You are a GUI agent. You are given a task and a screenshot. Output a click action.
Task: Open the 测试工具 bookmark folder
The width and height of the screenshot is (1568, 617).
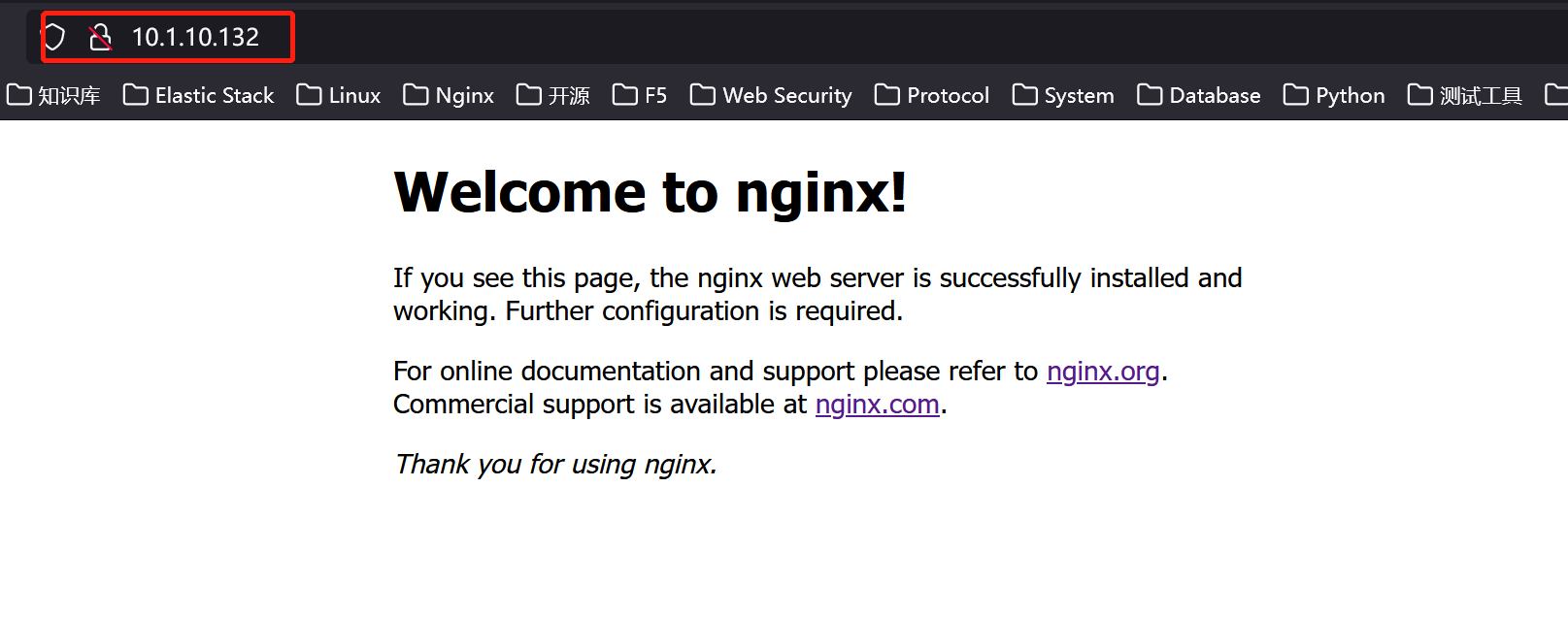(1465, 95)
